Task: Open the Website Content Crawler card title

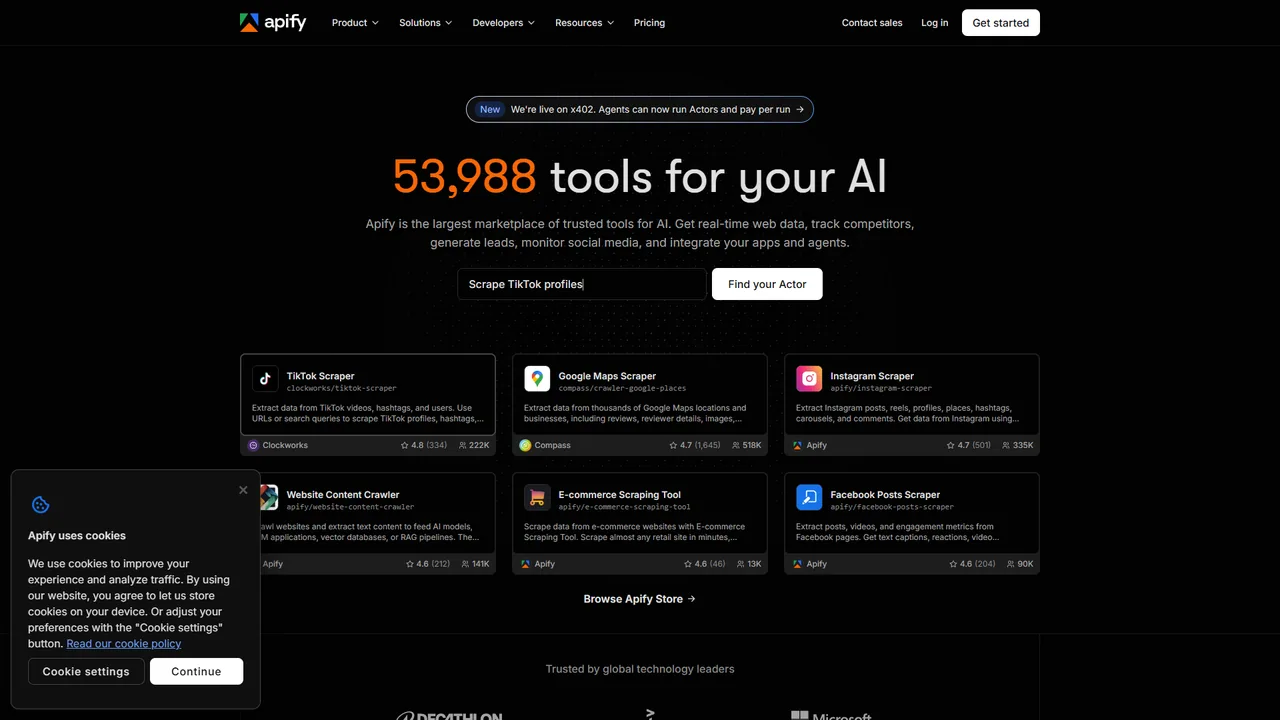Action: click(x=343, y=495)
